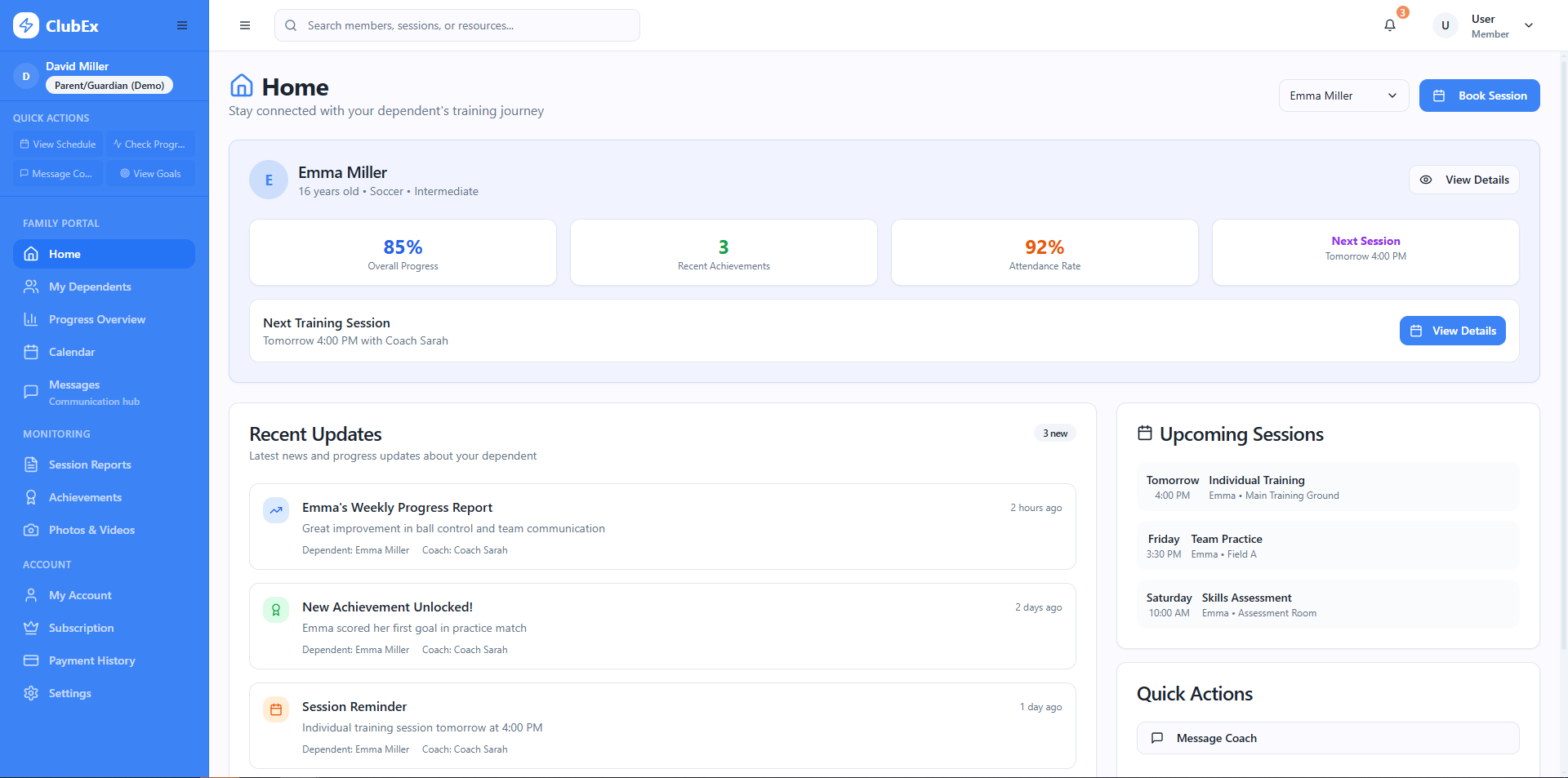Open Messages communication hub
Viewport: 1568px width, 778px height.
[x=104, y=392]
